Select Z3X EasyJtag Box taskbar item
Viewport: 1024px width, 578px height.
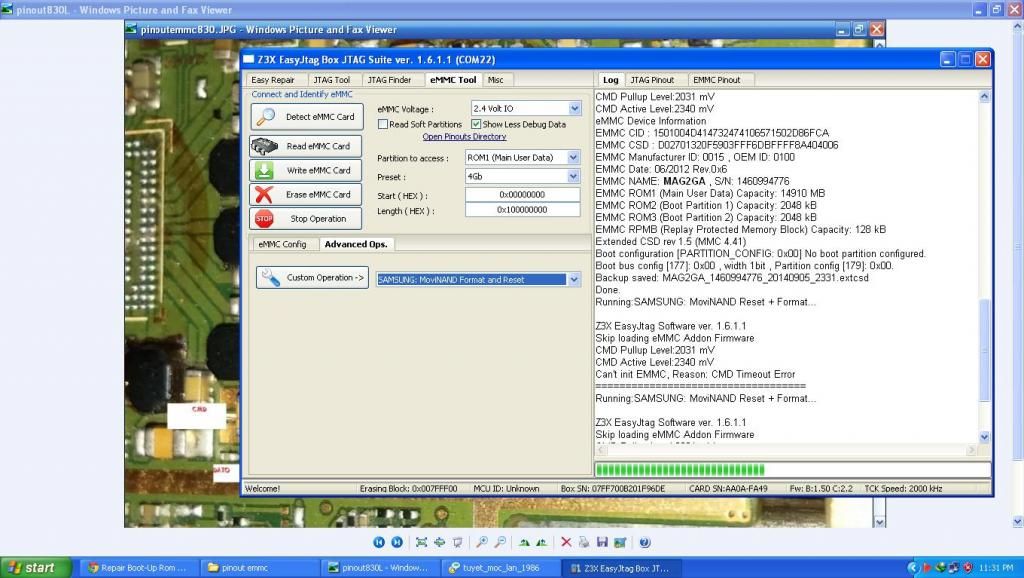[x=622, y=568]
